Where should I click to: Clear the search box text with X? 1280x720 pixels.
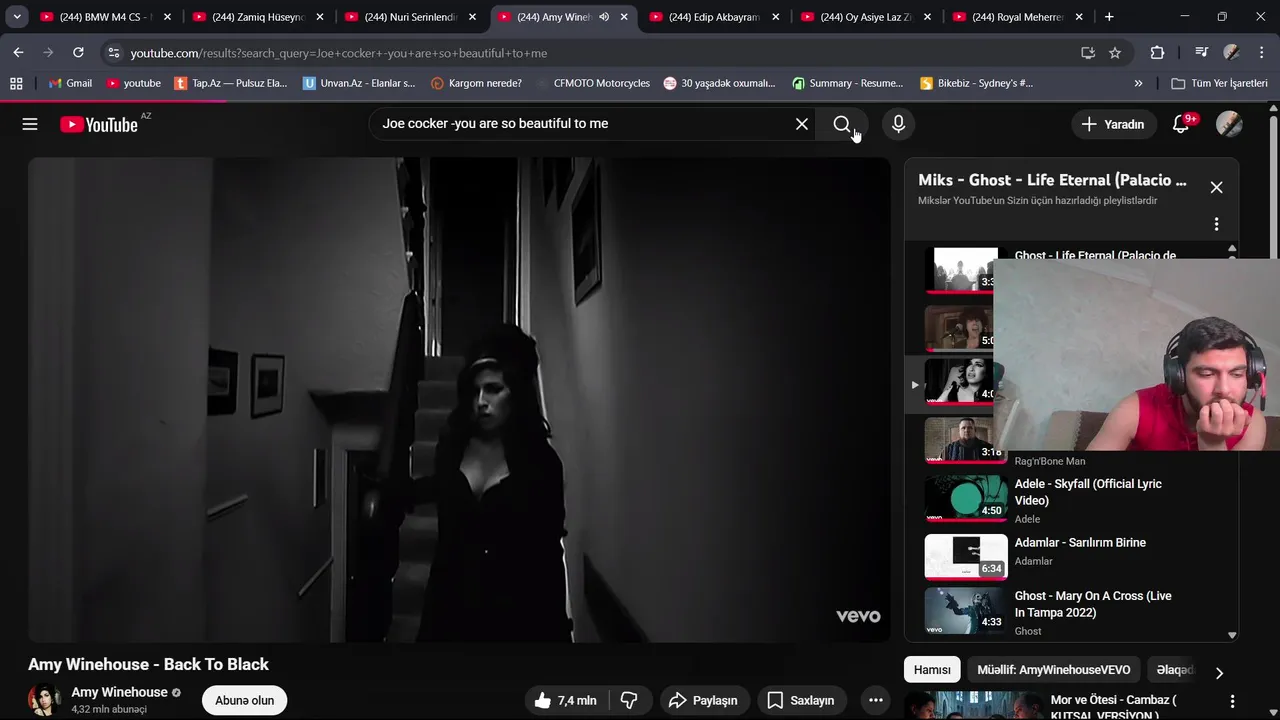802,124
